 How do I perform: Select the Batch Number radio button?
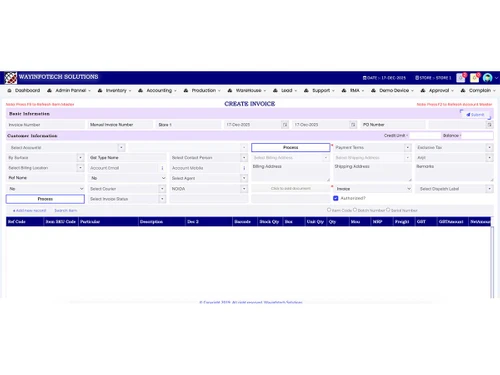point(355,210)
